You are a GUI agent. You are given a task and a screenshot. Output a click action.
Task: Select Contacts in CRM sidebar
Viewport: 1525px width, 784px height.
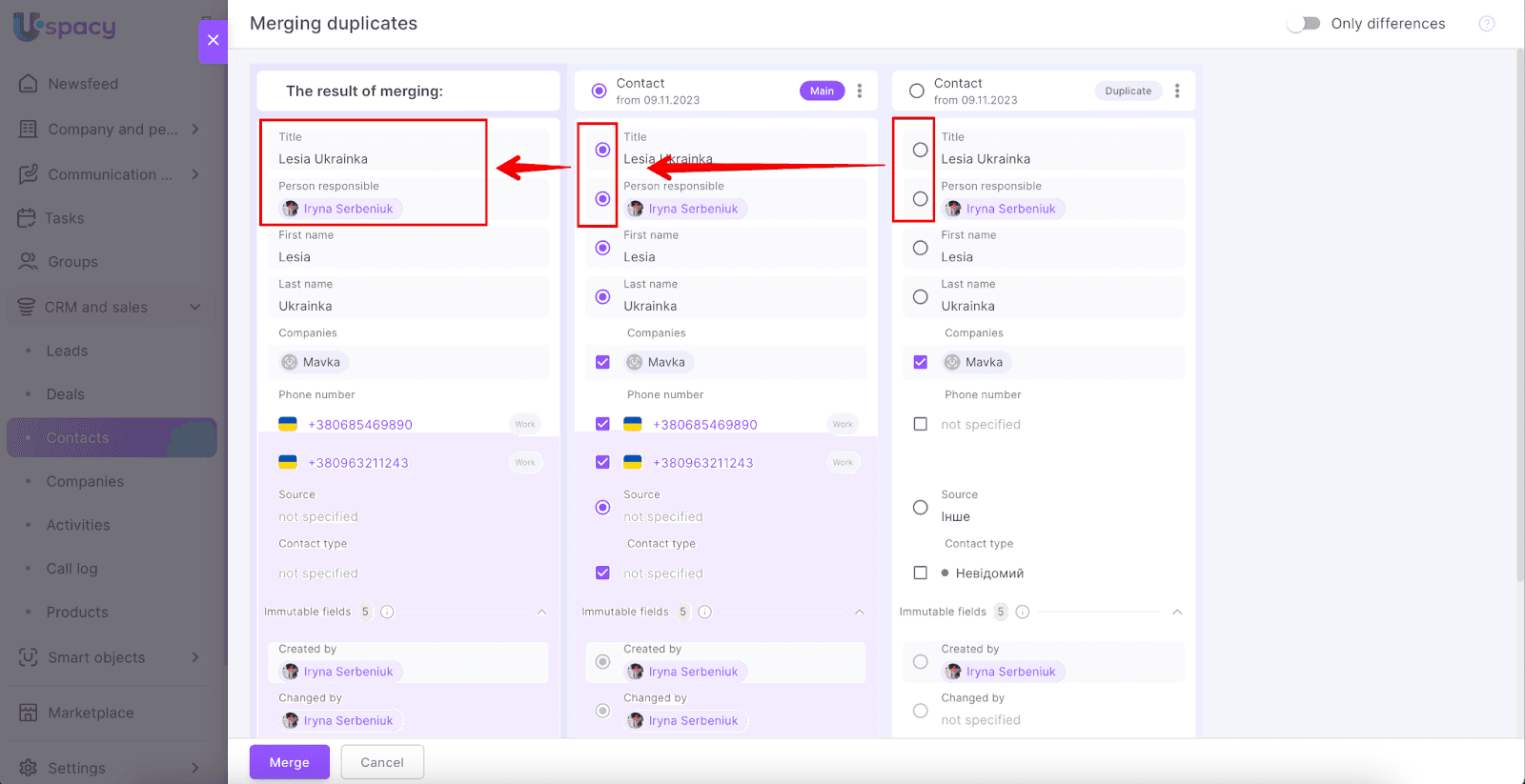(112, 438)
